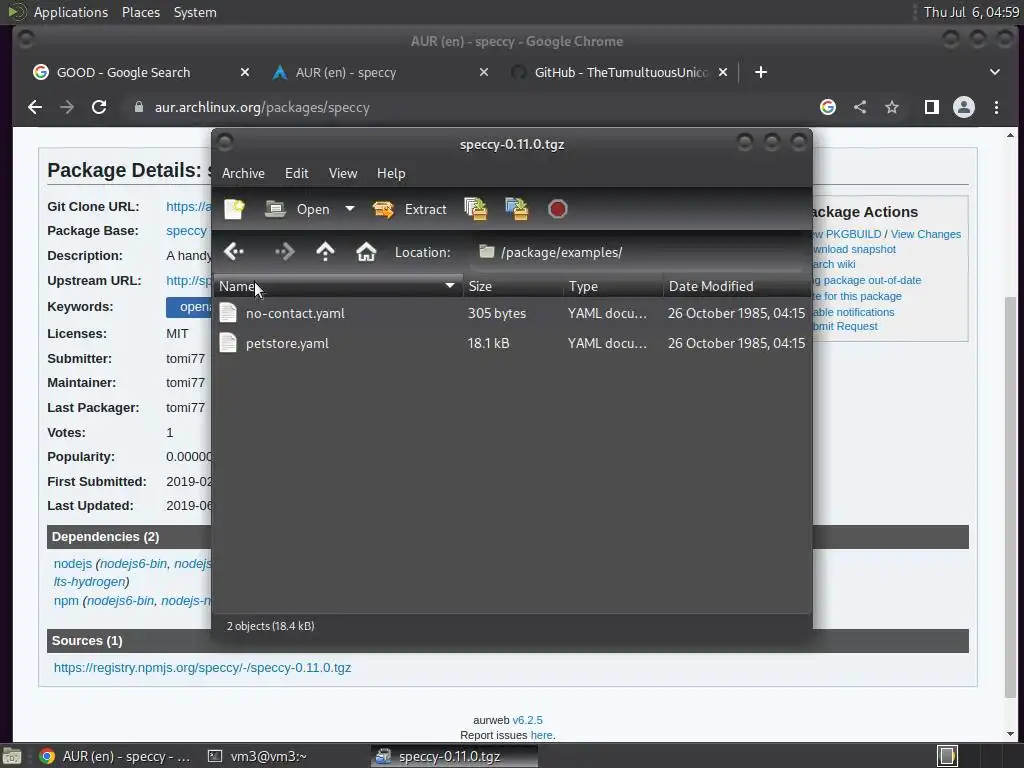
Task: Open the Places menu
Action: [141, 12]
